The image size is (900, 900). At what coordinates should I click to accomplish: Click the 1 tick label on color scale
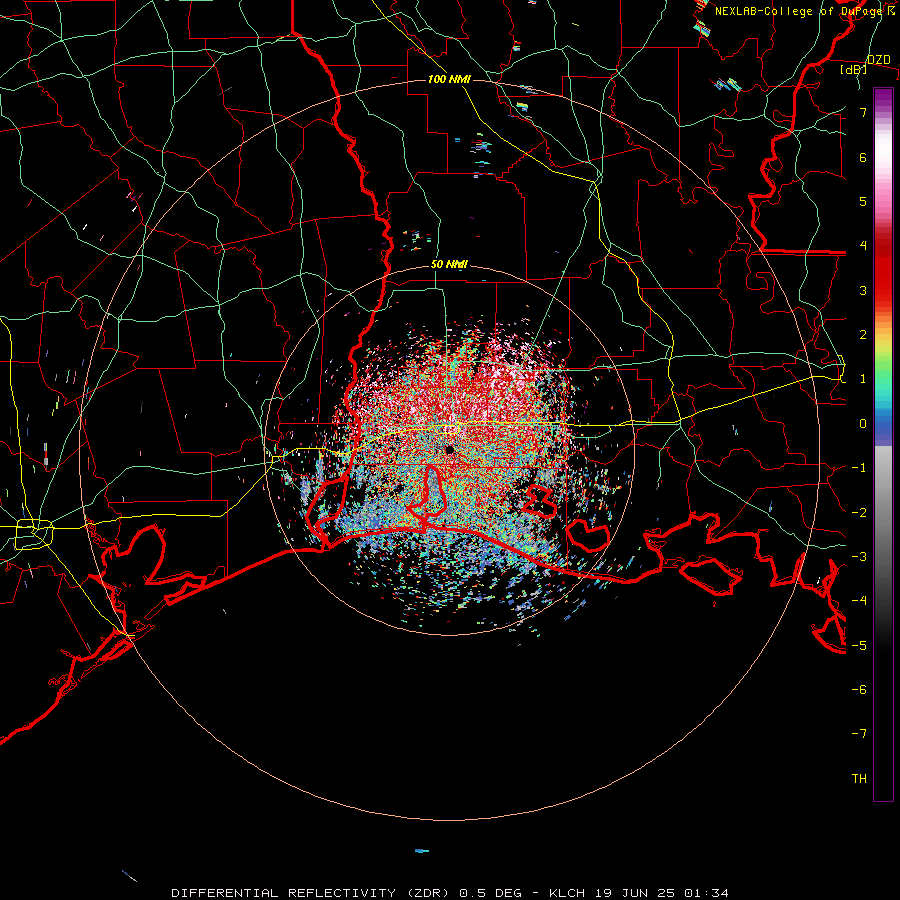pyautogui.click(x=863, y=379)
